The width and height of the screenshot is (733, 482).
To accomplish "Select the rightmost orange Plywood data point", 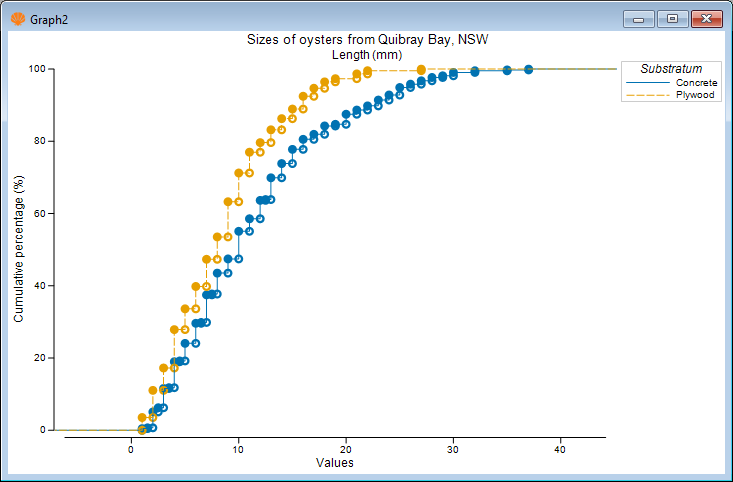I will pyautogui.click(x=421, y=70).
